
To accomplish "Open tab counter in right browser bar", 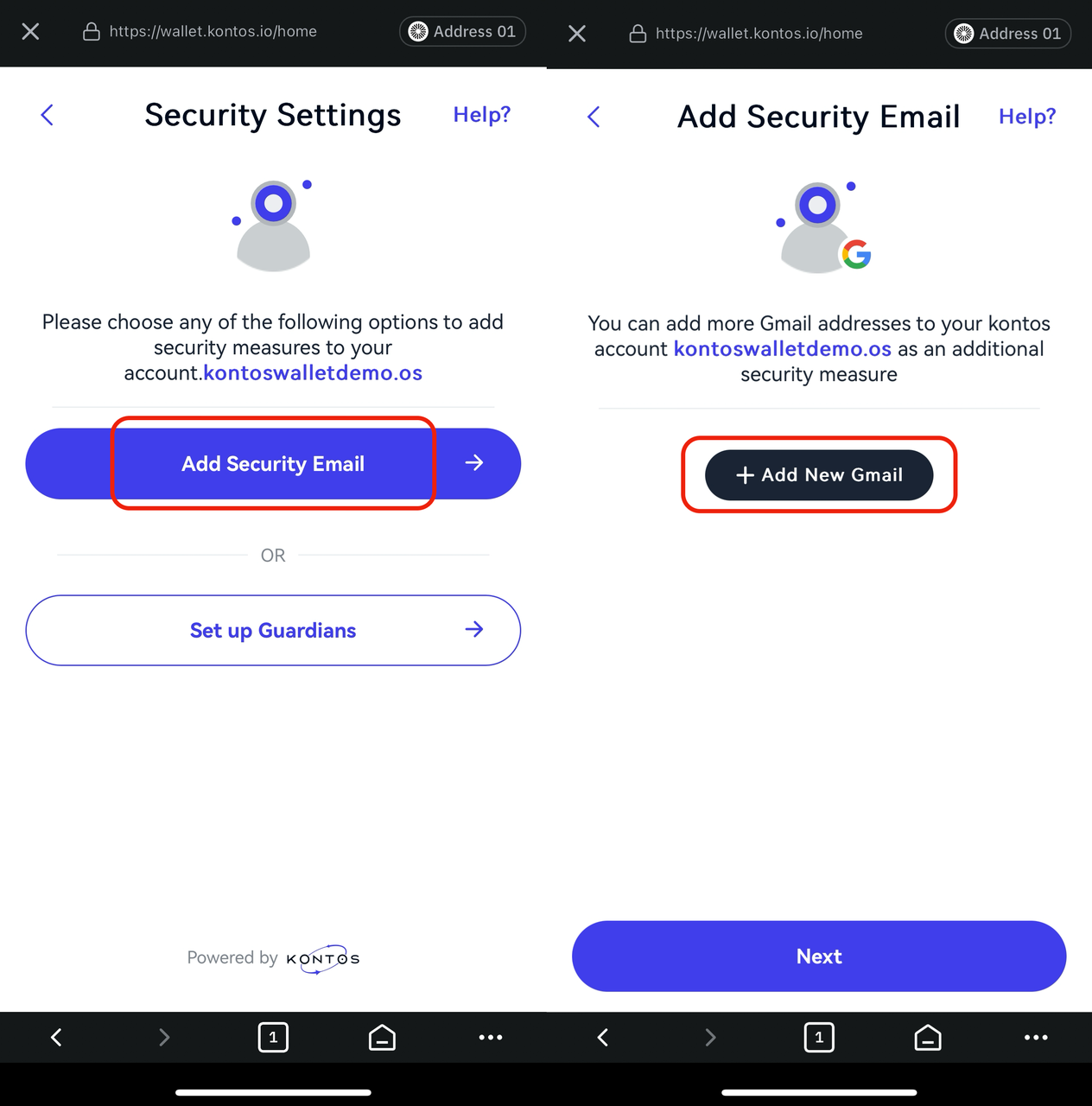I will (819, 1037).
